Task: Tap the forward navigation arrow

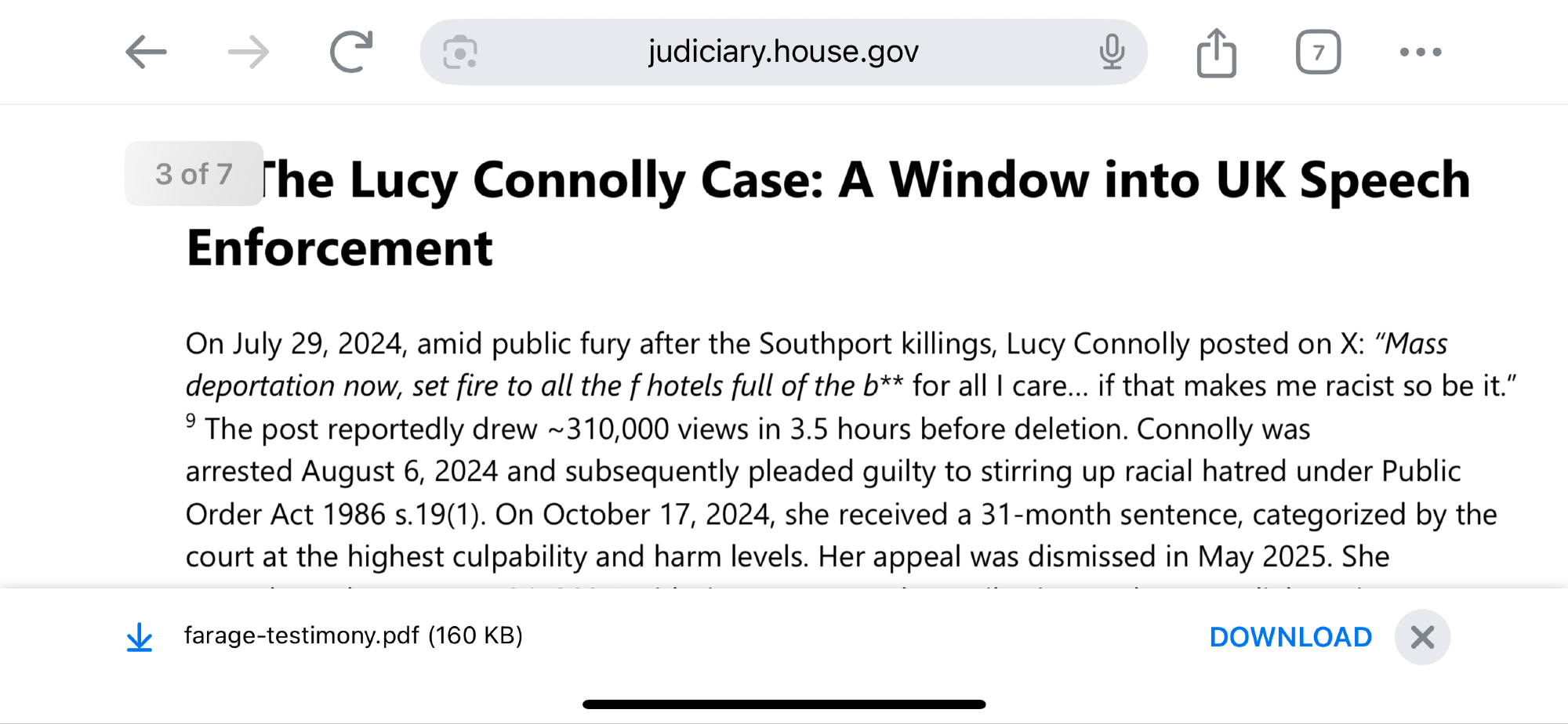Action: [x=249, y=52]
